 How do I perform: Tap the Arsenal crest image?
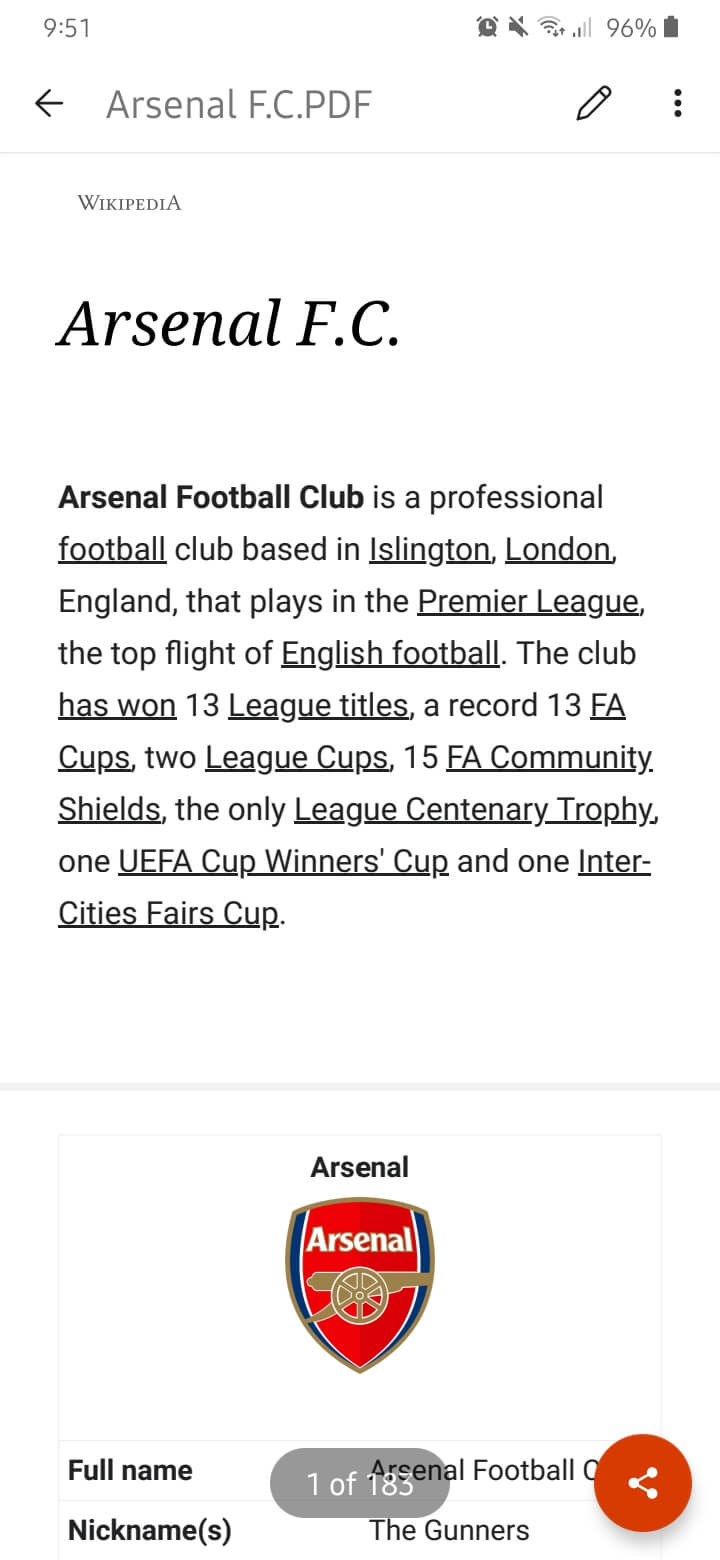[360, 1286]
